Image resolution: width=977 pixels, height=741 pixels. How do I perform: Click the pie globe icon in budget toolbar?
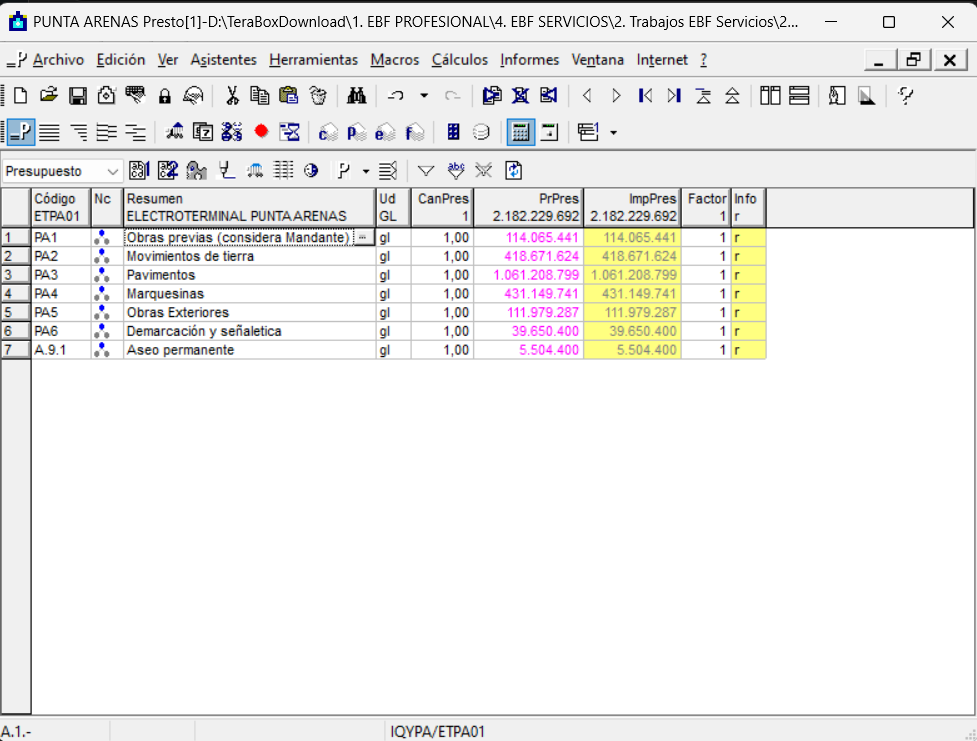(311, 170)
